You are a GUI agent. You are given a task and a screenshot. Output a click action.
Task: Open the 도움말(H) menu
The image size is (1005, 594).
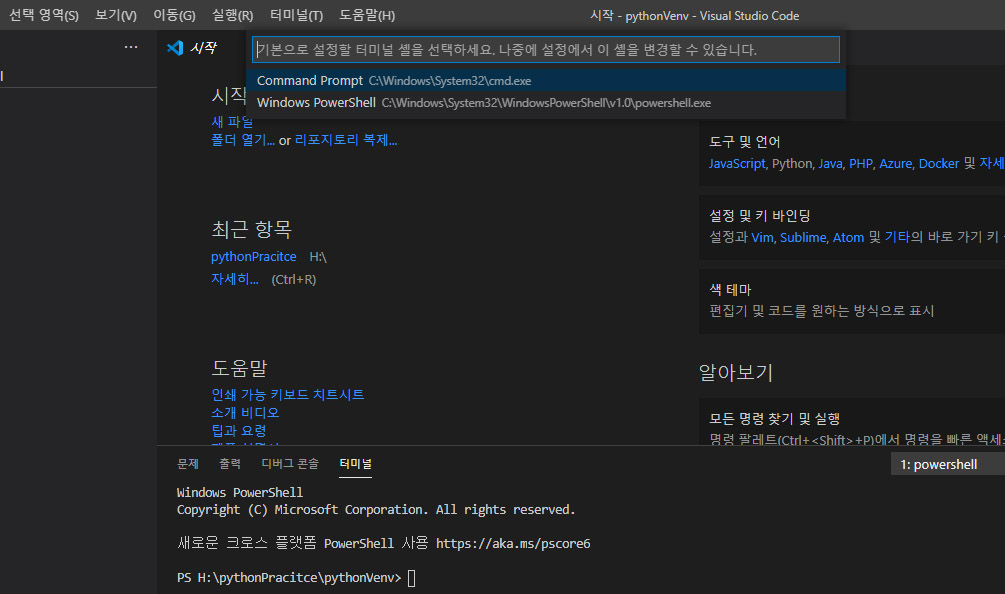coord(367,15)
